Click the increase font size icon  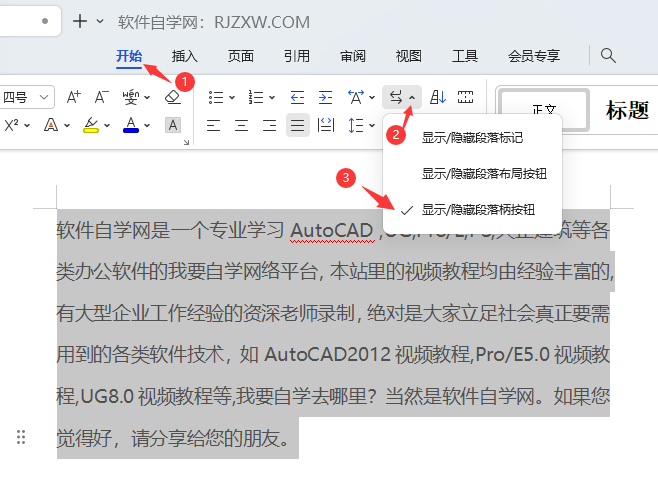74,97
